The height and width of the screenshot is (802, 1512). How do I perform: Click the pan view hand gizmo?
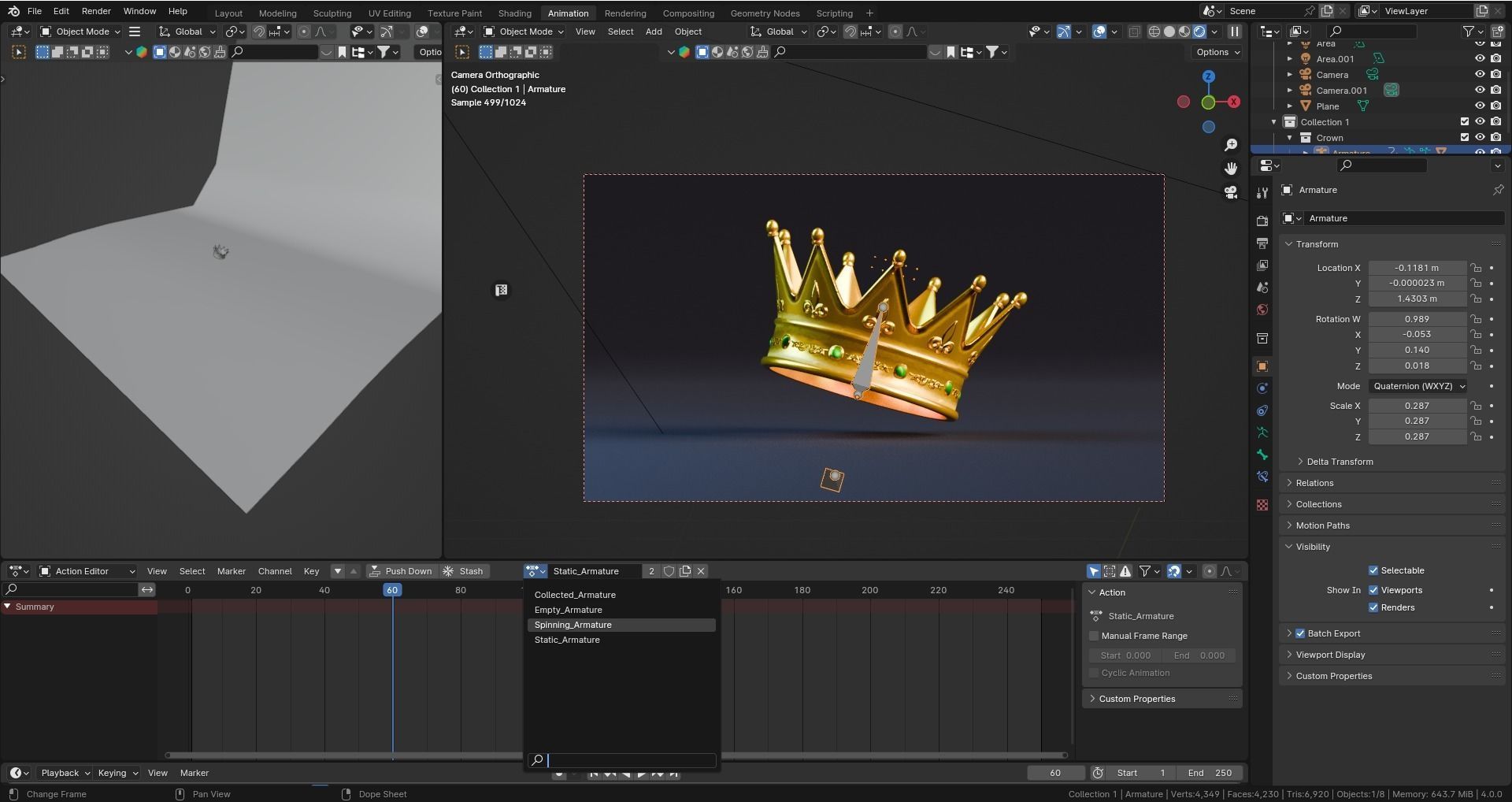coord(1231,169)
